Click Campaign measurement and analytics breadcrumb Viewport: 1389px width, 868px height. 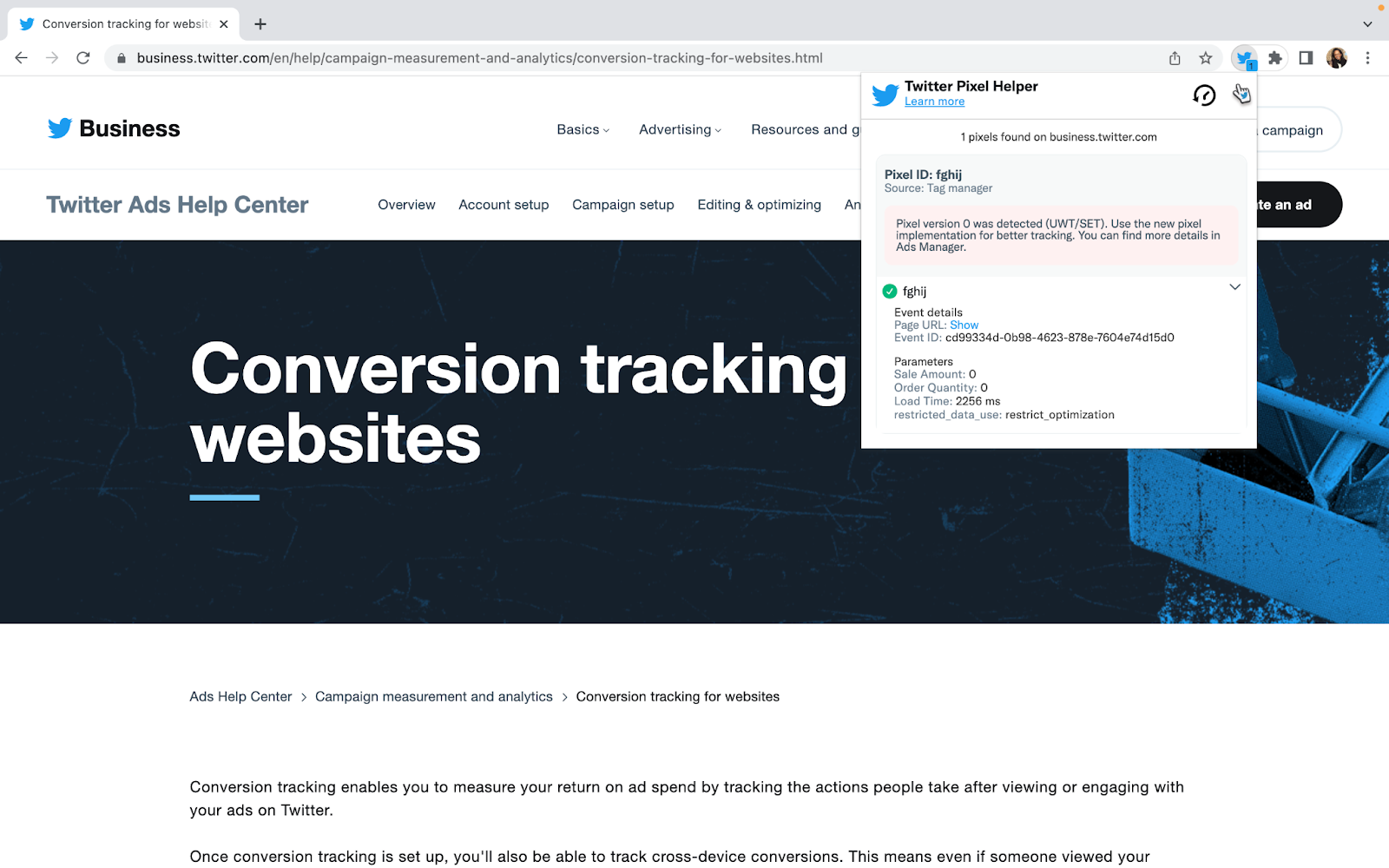434,697
